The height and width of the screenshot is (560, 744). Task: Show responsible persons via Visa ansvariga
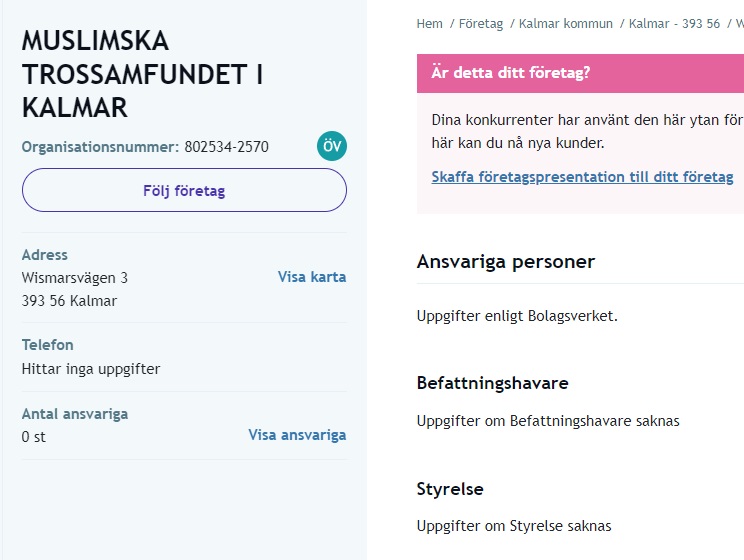[x=297, y=435]
